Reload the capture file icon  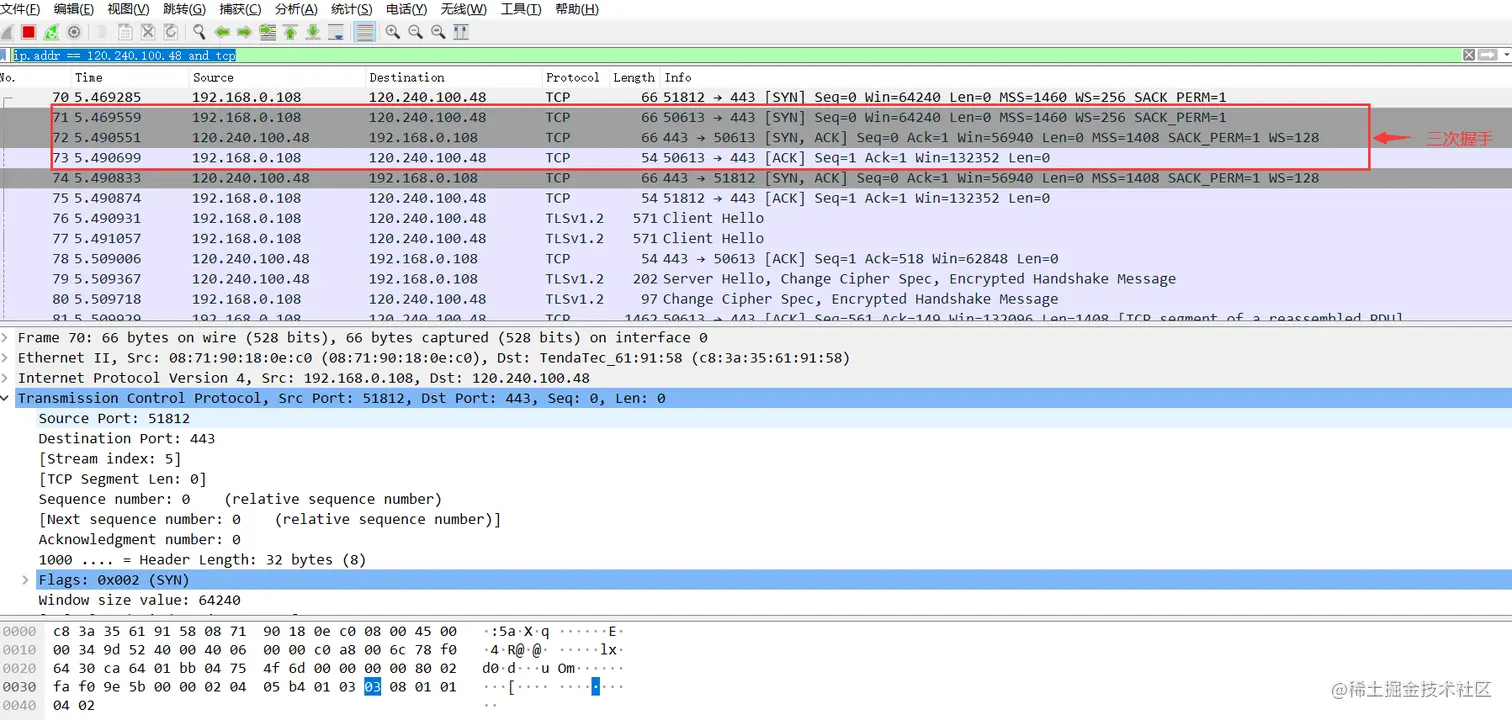(x=171, y=32)
